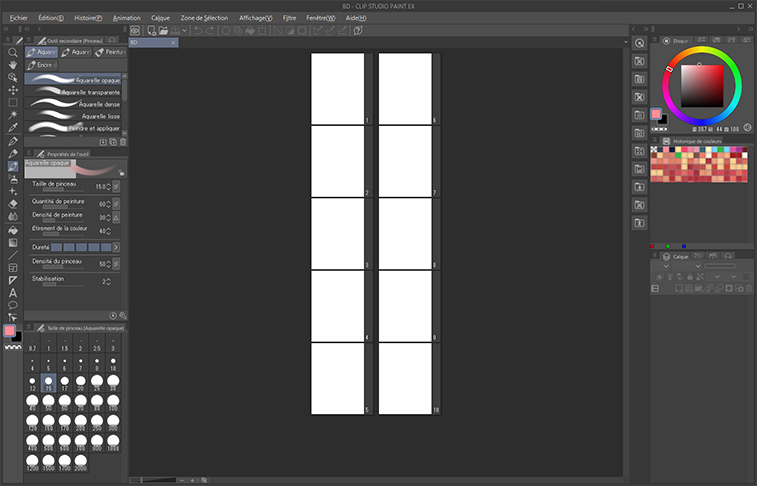The height and width of the screenshot is (486, 757).
Task: Open Densité du pinceau dynamics dropdown
Action: pyautogui.click(x=116, y=264)
